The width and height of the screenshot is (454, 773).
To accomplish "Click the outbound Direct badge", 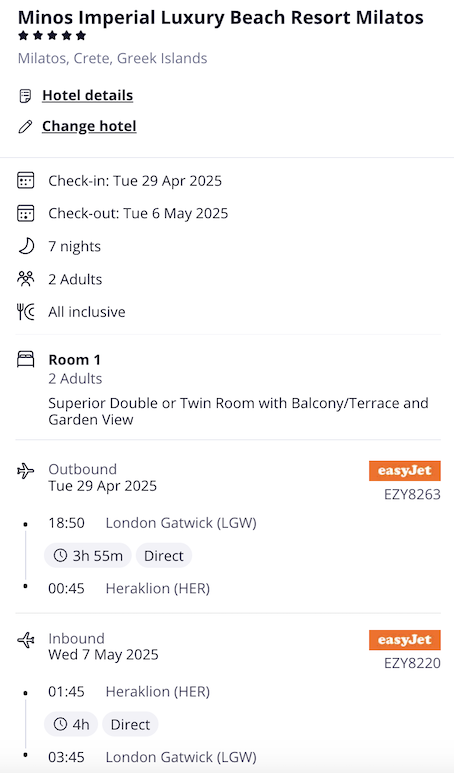I will [x=164, y=556].
